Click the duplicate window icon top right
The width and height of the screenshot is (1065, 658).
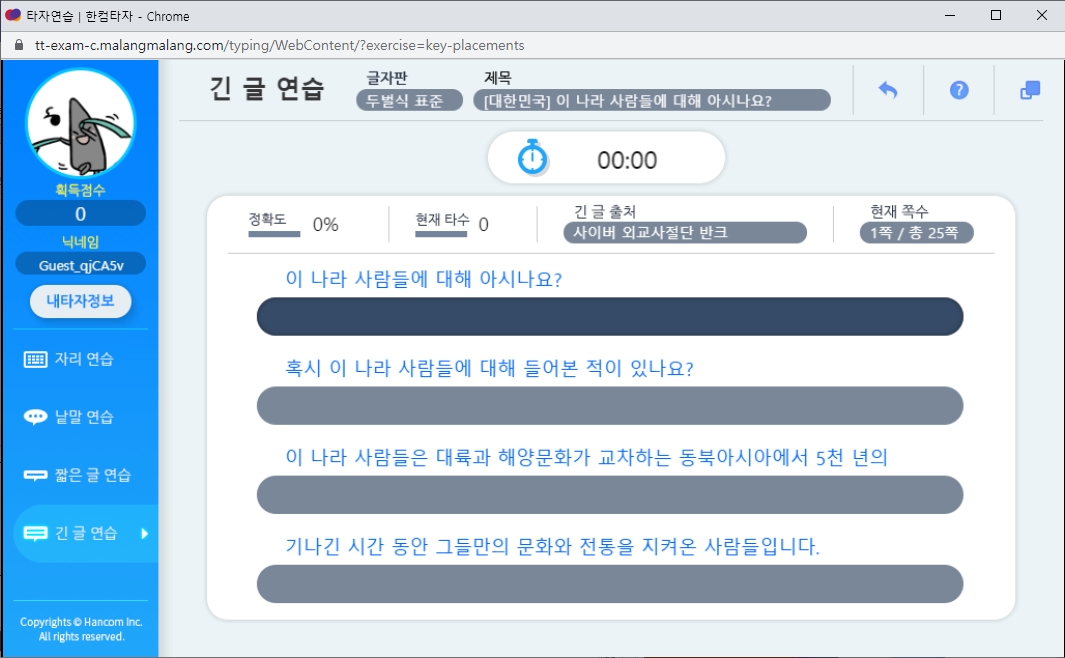pyautogui.click(x=1029, y=89)
